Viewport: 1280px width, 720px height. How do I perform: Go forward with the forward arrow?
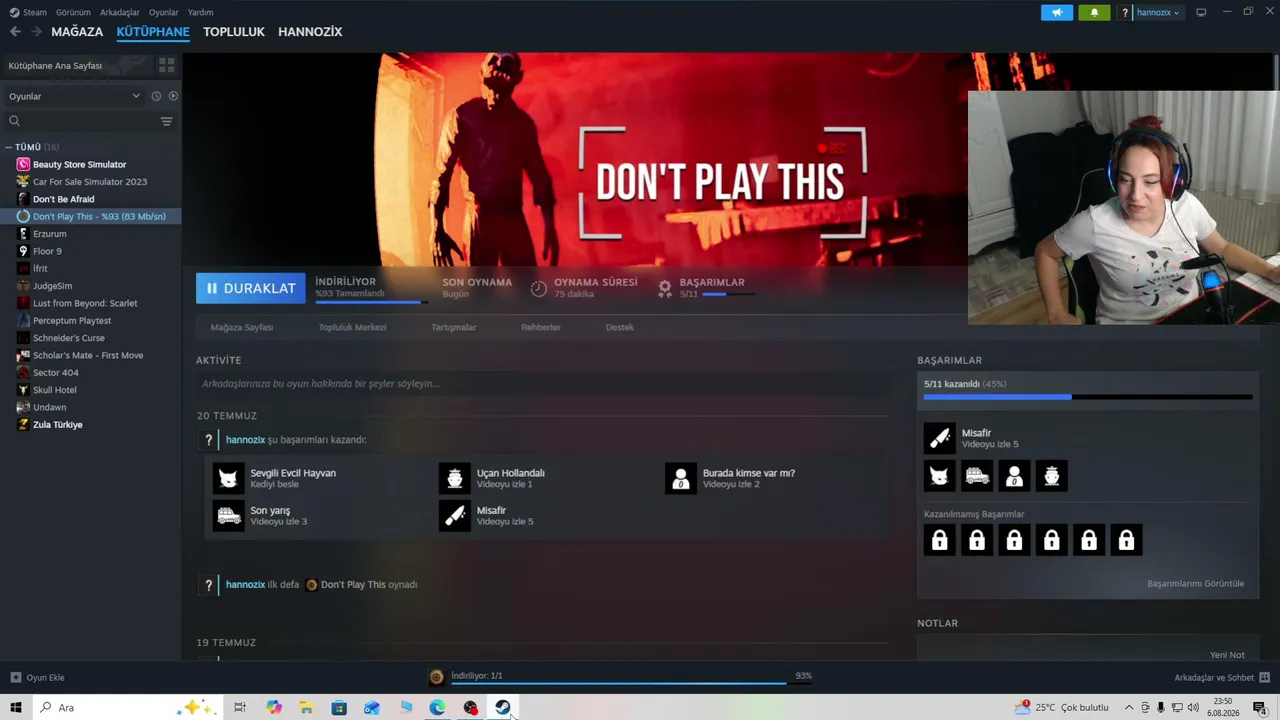coord(36,32)
